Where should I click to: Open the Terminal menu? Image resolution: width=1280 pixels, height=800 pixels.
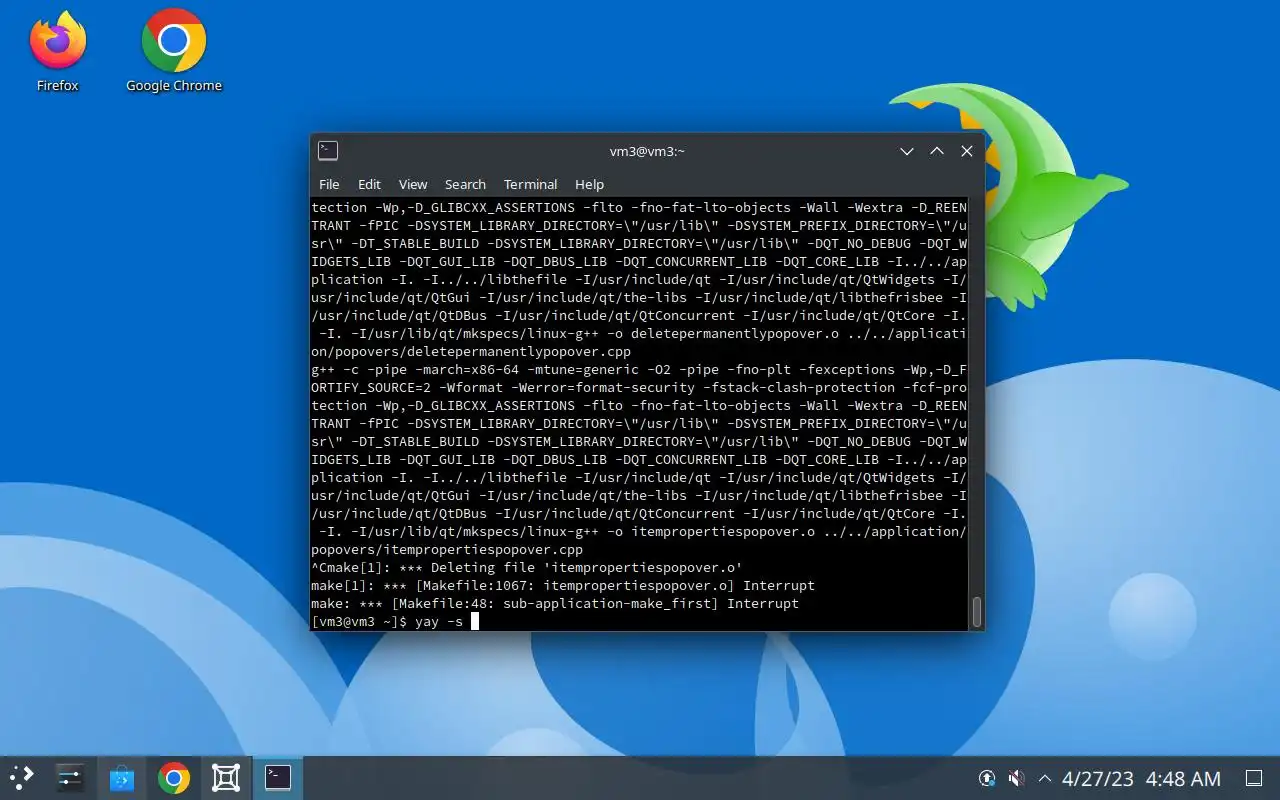point(530,184)
